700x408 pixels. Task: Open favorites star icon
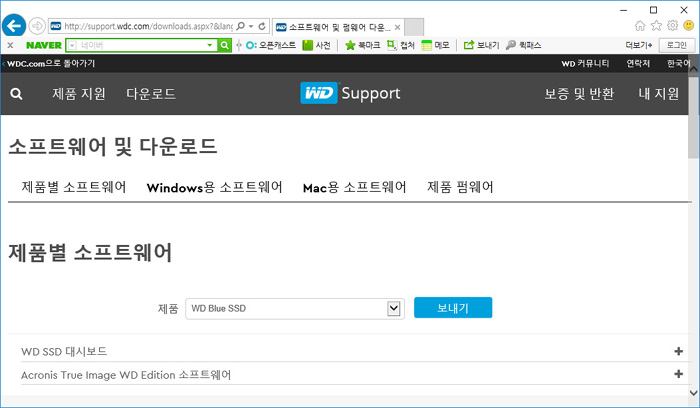(x=656, y=25)
